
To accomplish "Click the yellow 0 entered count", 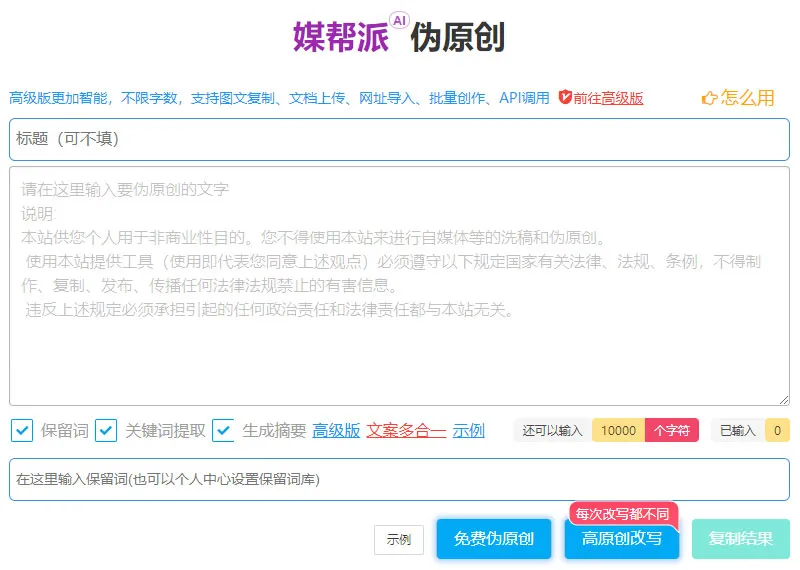I will coord(777,430).
